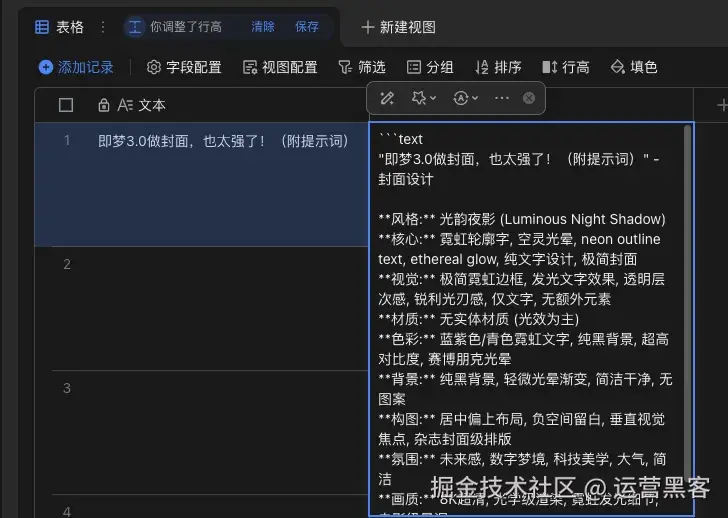Select cell text 即梦3.0做封面 in row 1
Viewport: 728px width, 518px height.
[223, 141]
